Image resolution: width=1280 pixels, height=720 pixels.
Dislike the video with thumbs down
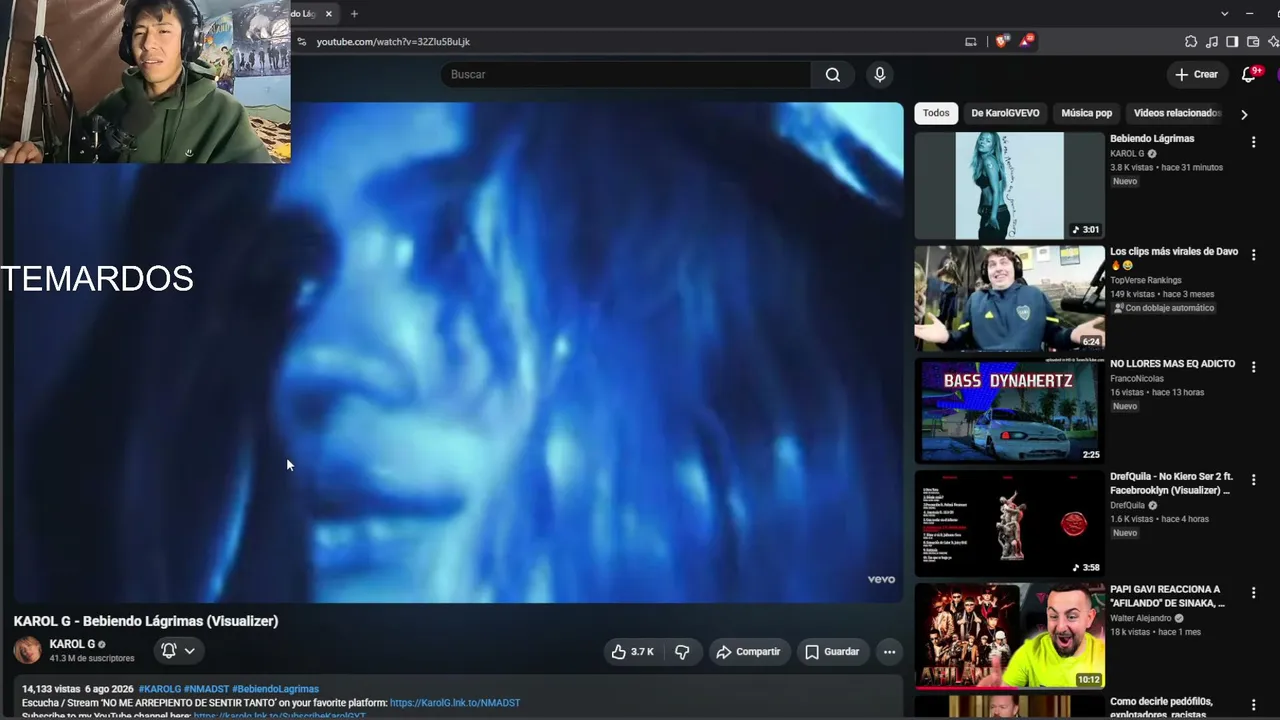point(682,652)
